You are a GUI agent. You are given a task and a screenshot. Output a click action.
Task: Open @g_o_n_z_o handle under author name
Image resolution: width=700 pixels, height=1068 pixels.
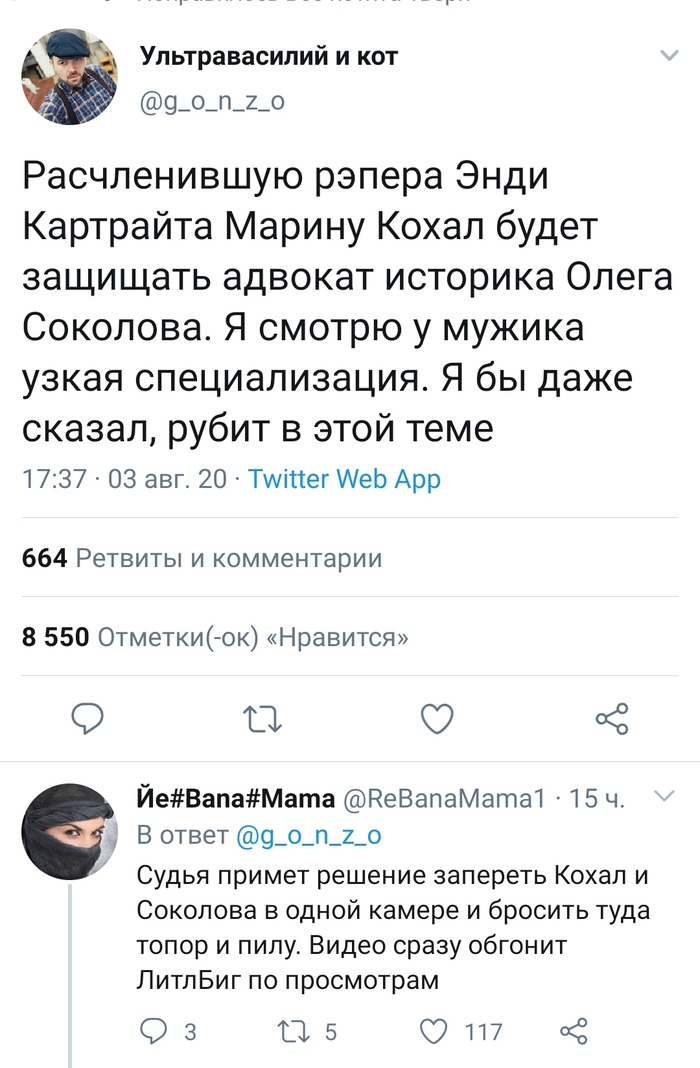213,98
